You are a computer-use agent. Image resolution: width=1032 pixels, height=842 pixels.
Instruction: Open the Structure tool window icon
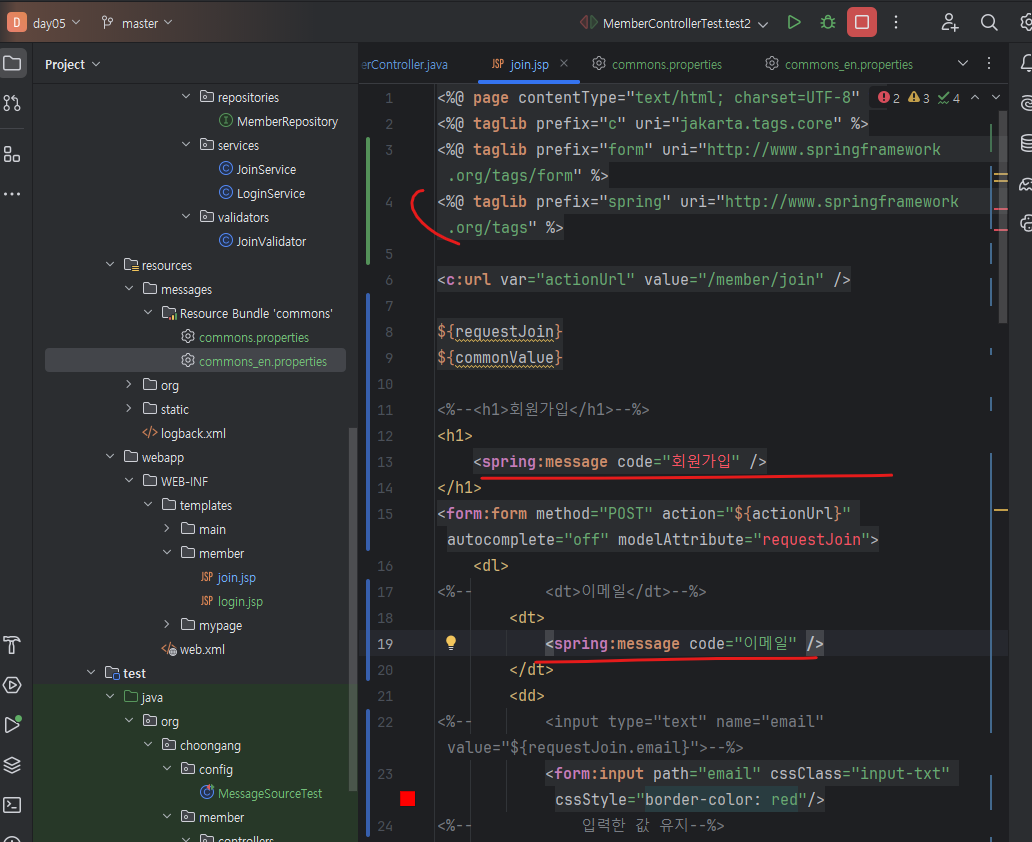[12, 155]
